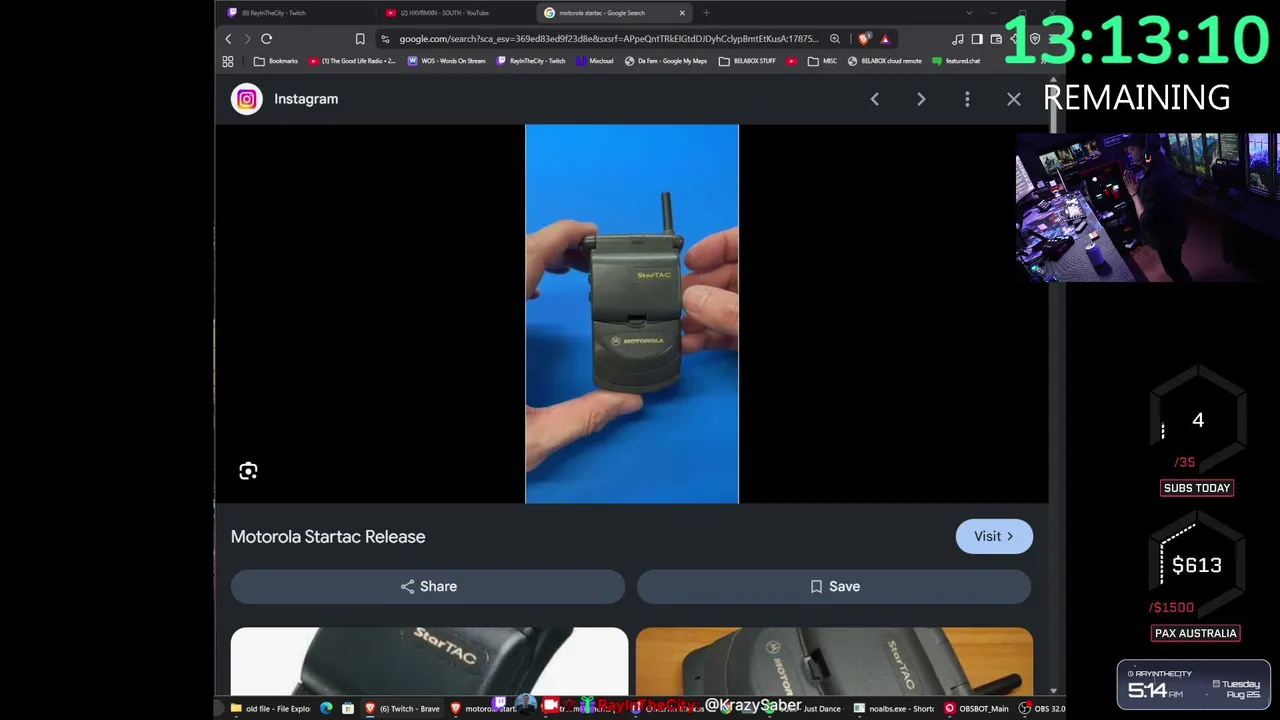
Task: Open Brave Shields lion icon
Action: (864, 39)
